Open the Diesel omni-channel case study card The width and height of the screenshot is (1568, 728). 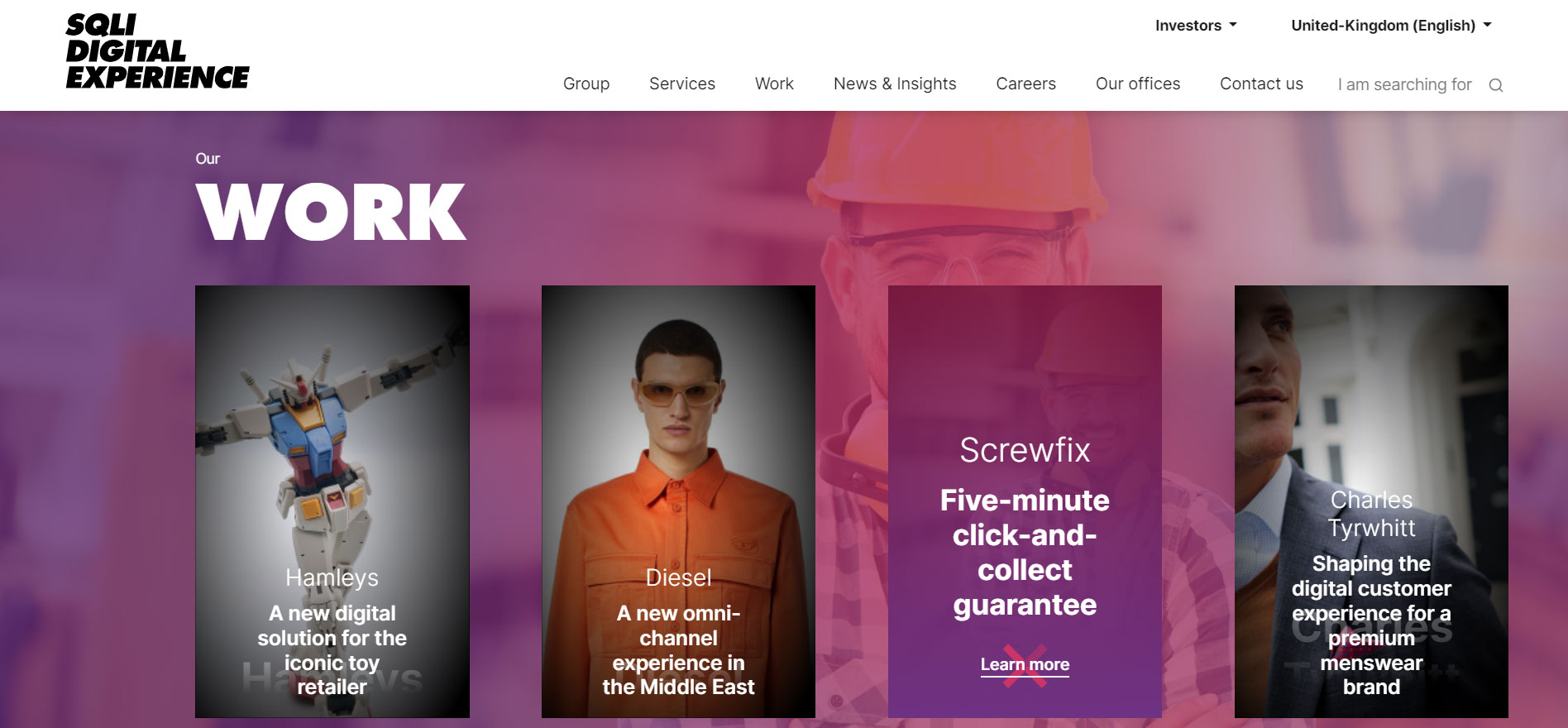678,501
